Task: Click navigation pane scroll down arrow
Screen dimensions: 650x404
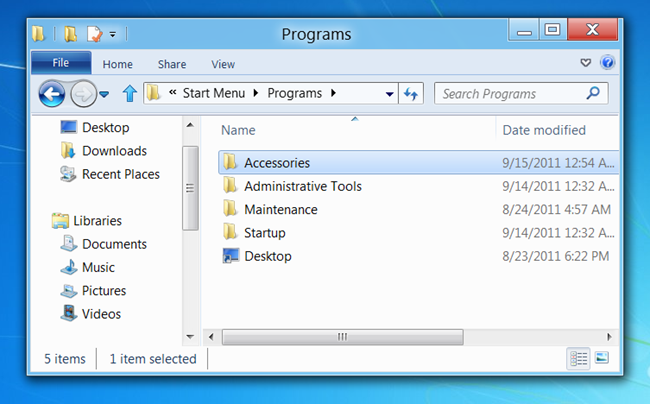Action: 190,336
